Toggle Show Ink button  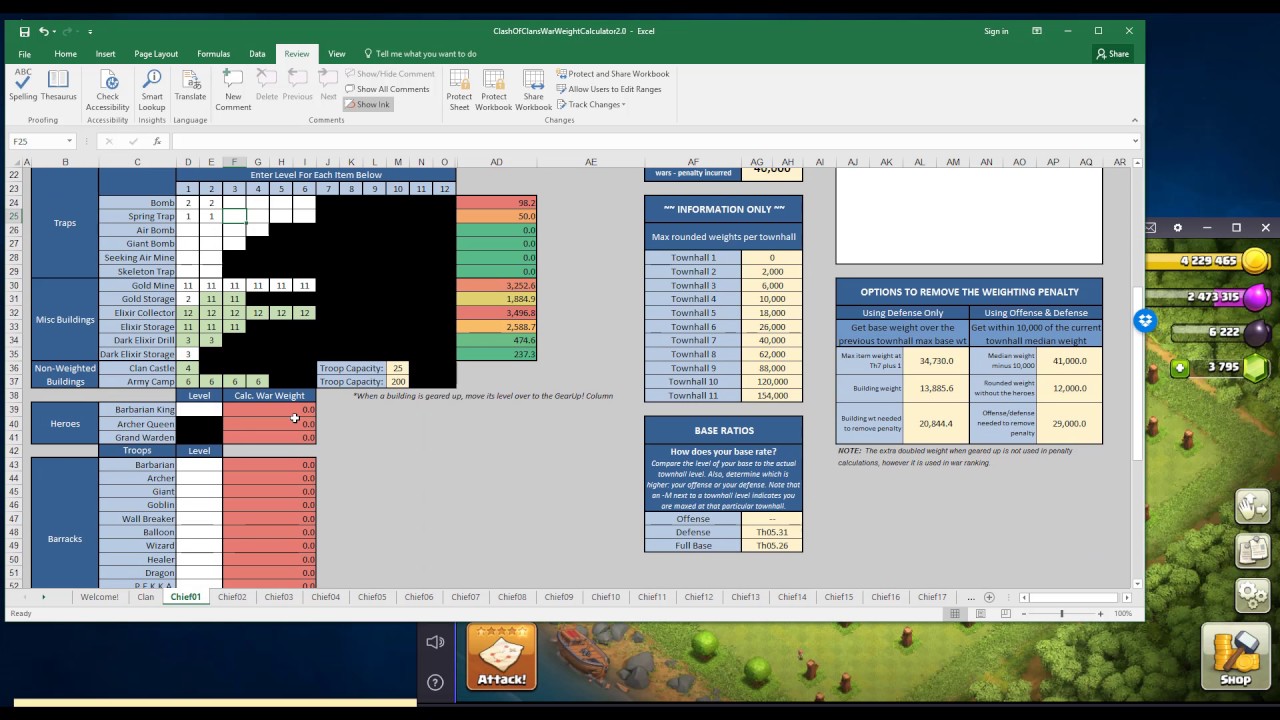[x=368, y=104]
